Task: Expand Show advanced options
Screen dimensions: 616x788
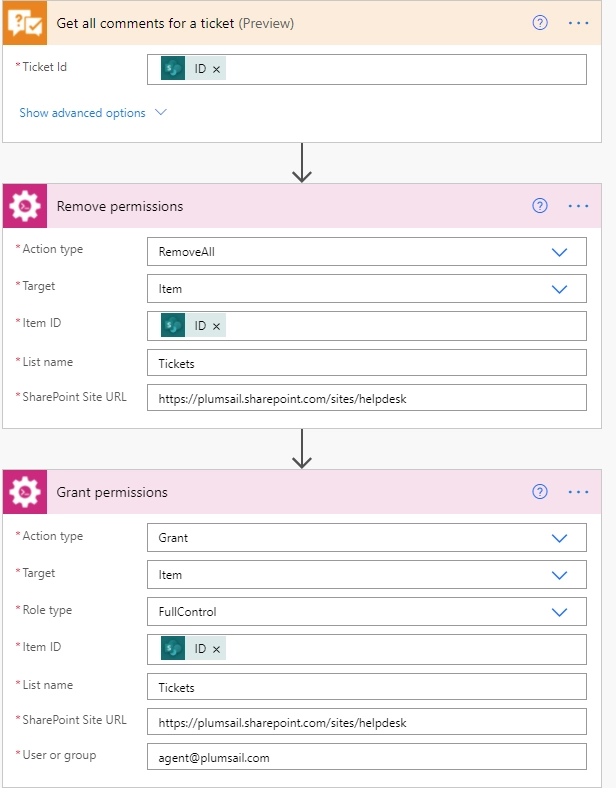Action: (93, 113)
